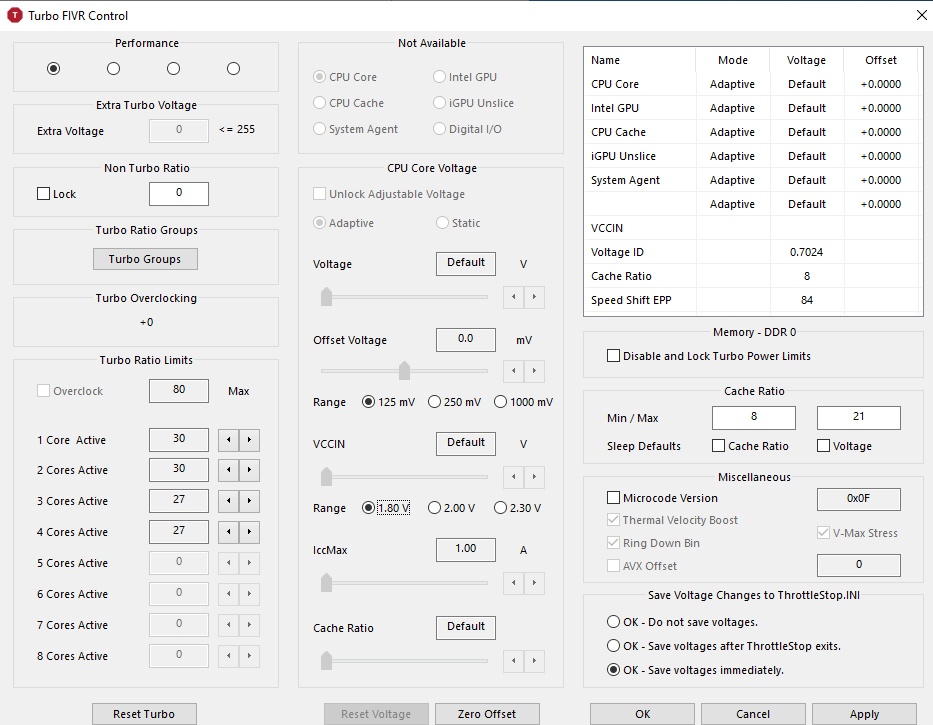Select the 250 mV offset range option

(435, 402)
